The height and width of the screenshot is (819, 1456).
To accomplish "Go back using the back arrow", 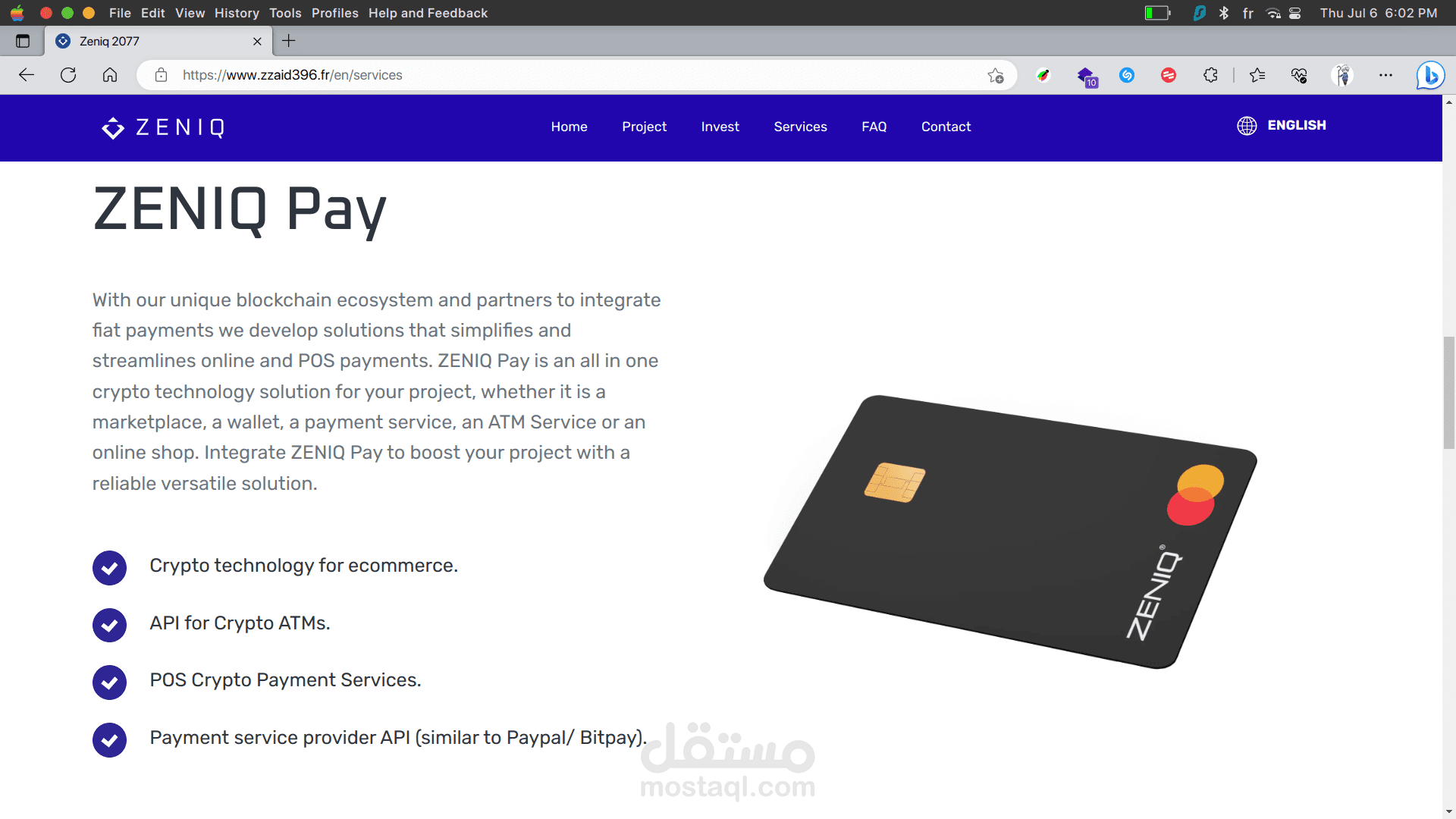I will (x=27, y=75).
